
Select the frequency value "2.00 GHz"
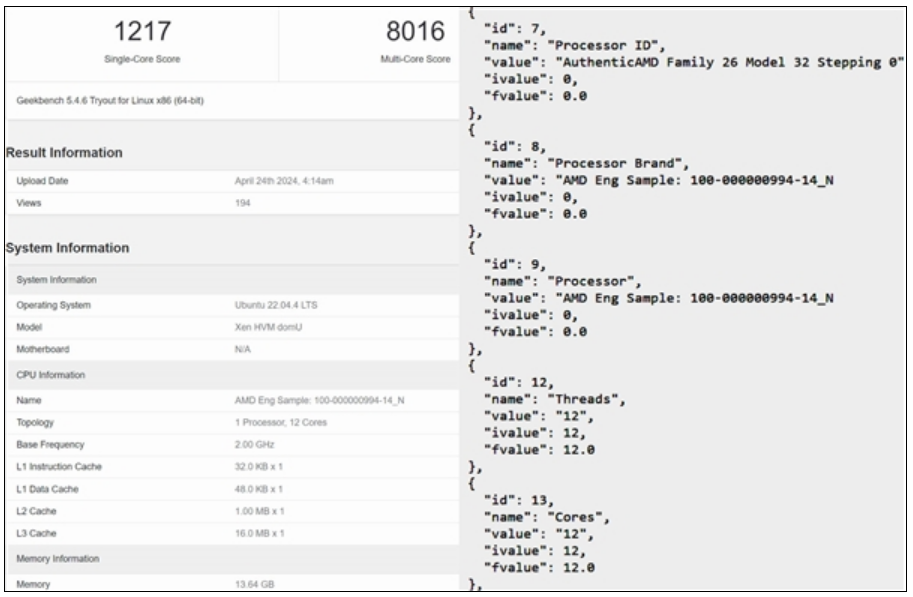(254, 445)
